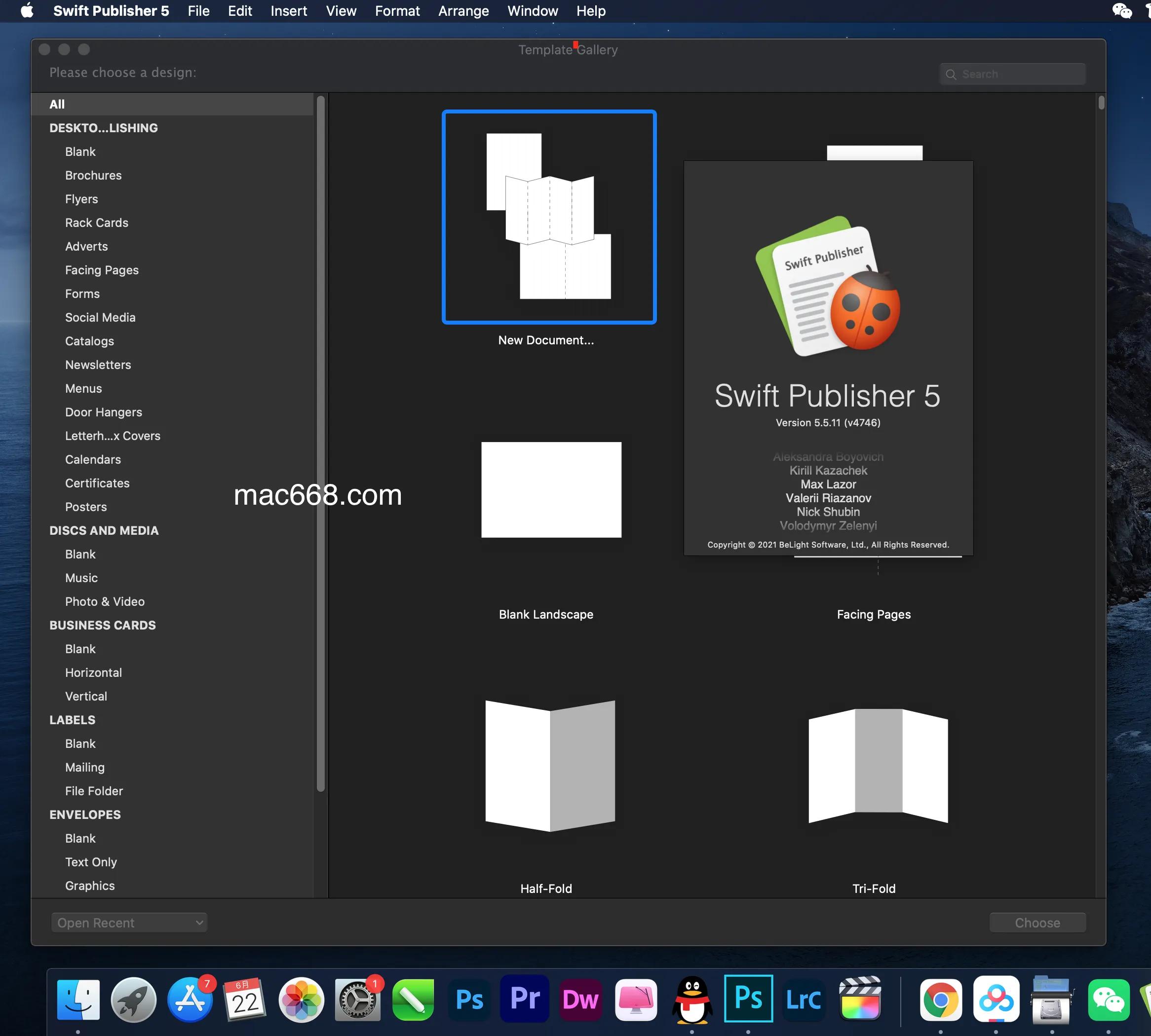1151x1036 pixels.
Task: Select the Half-Fold brochure template icon
Action: (549, 765)
